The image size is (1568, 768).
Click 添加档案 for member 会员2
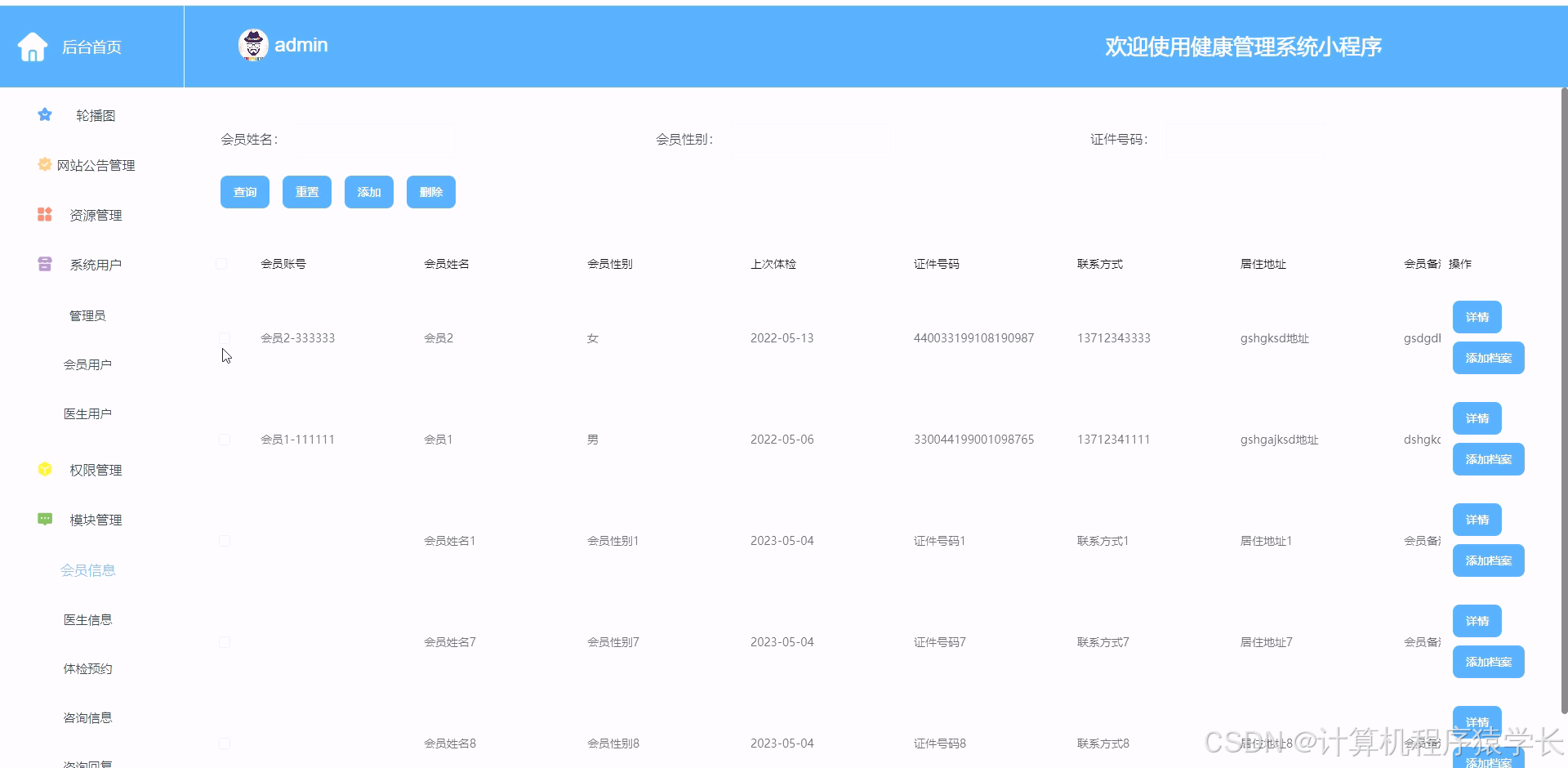pos(1489,358)
